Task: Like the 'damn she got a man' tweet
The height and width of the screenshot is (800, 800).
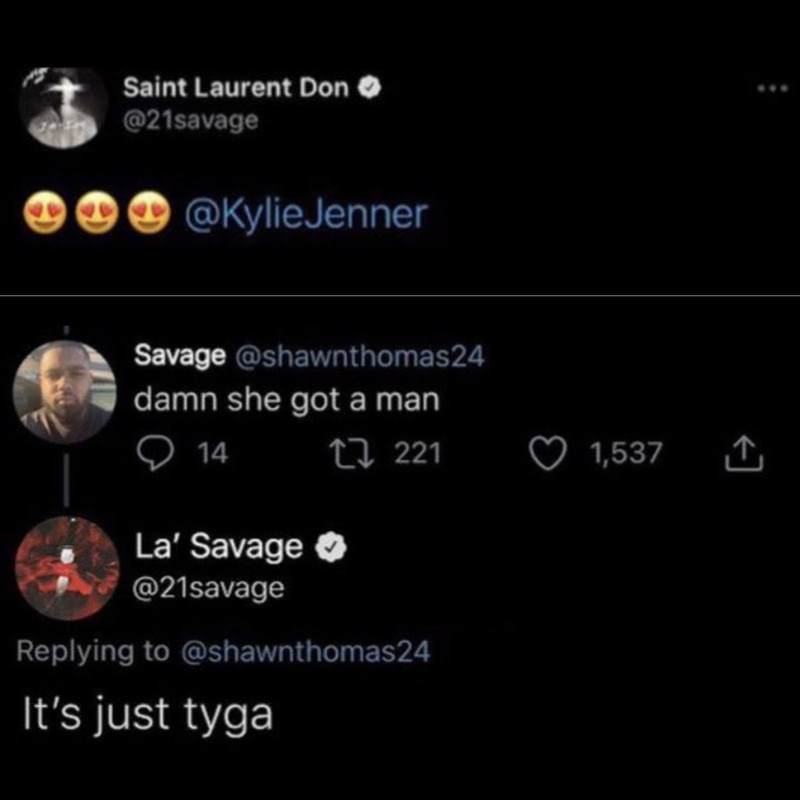Action: click(x=548, y=454)
